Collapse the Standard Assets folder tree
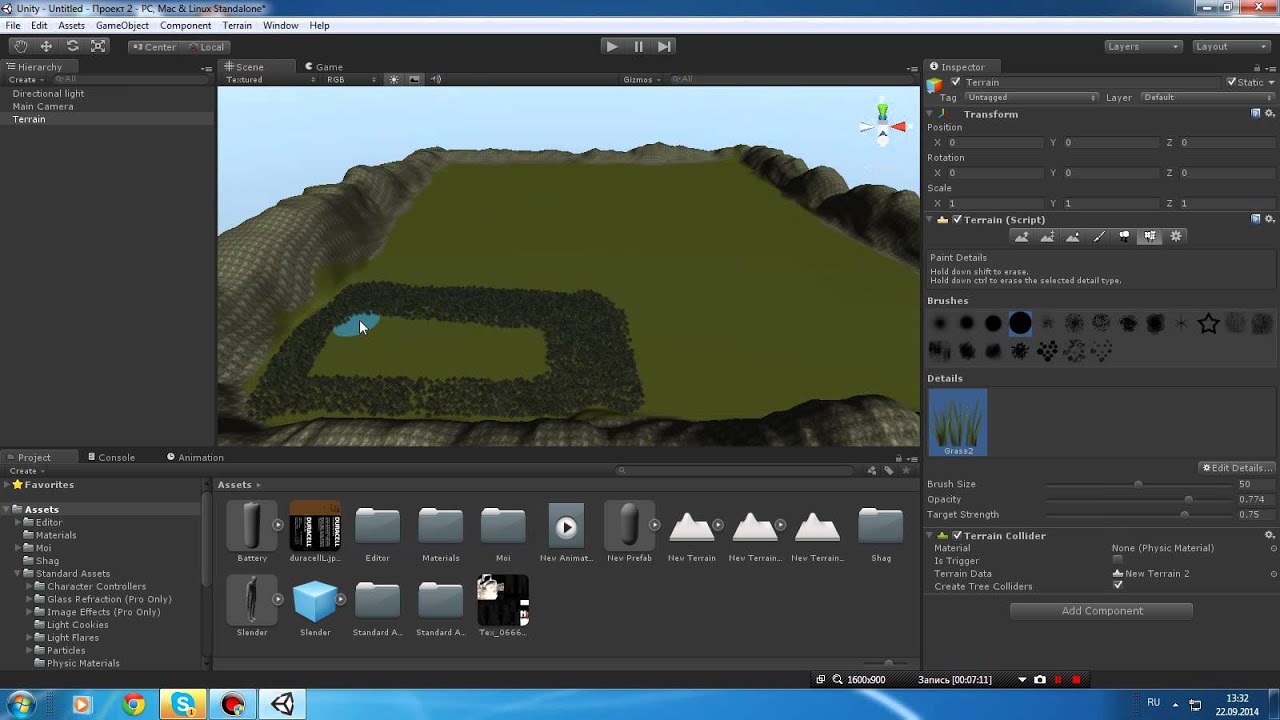This screenshot has height=720, width=1280. [x=18, y=574]
